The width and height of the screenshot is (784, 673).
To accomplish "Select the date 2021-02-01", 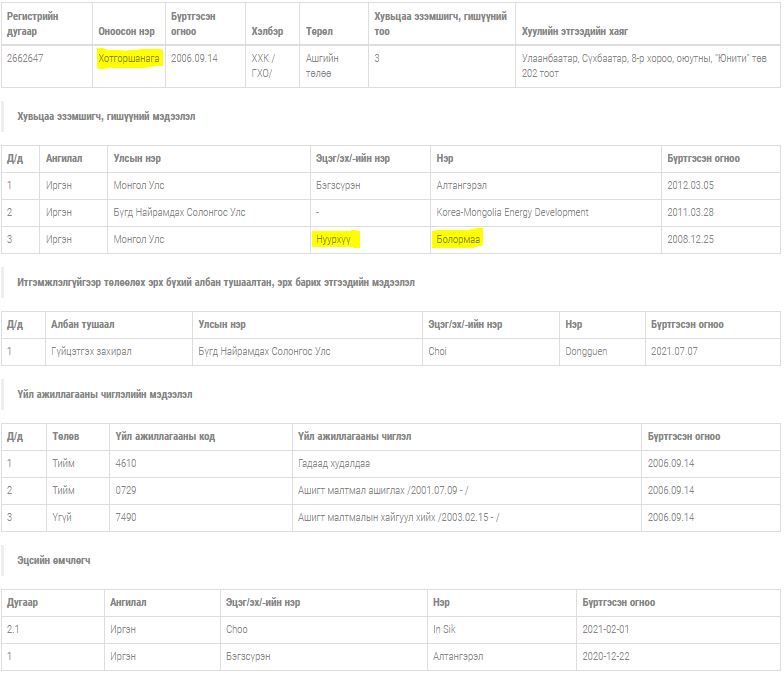I will click(x=606, y=630).
